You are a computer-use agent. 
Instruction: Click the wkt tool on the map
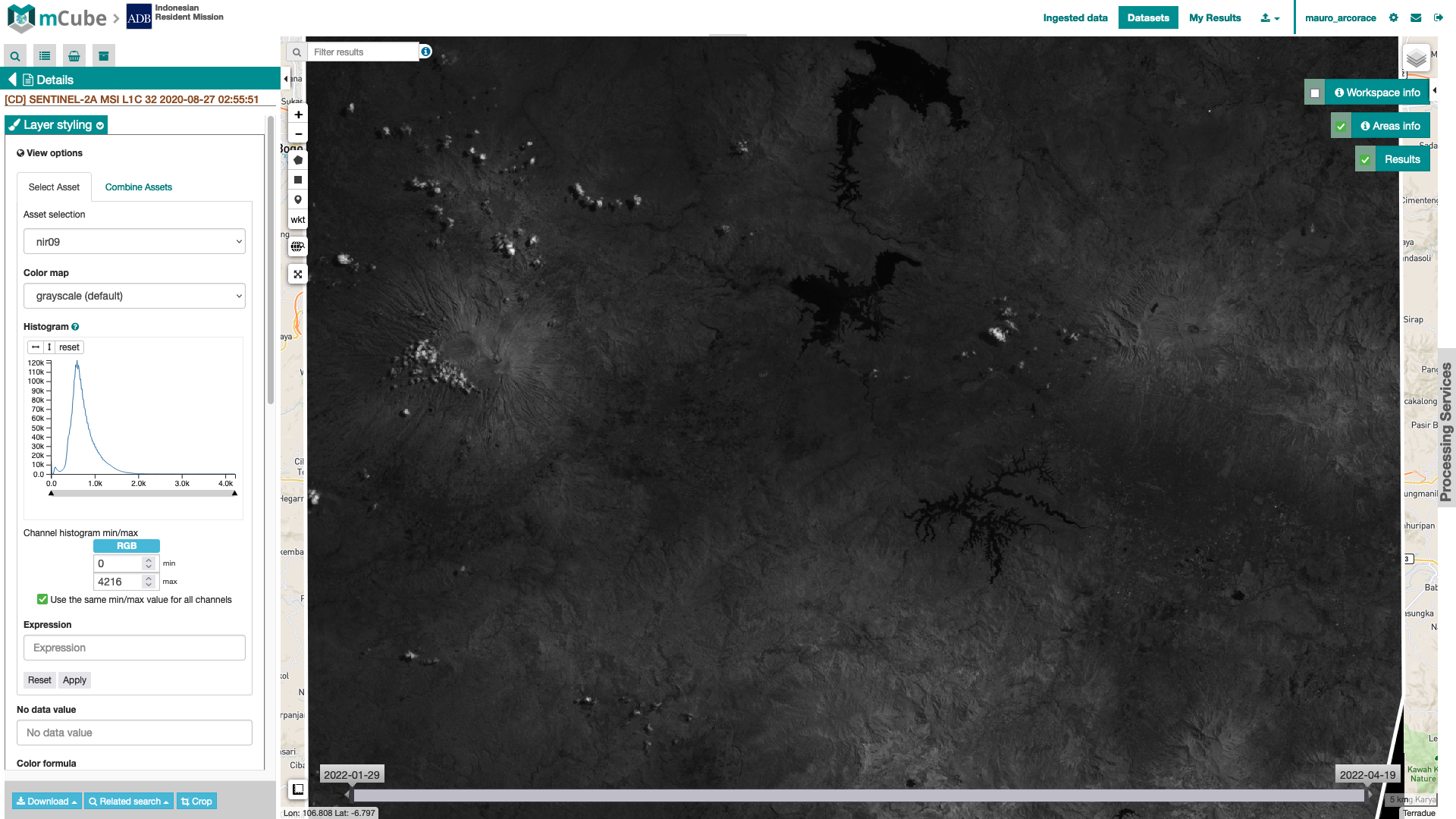pyautogui.click(x=297, y=219)
